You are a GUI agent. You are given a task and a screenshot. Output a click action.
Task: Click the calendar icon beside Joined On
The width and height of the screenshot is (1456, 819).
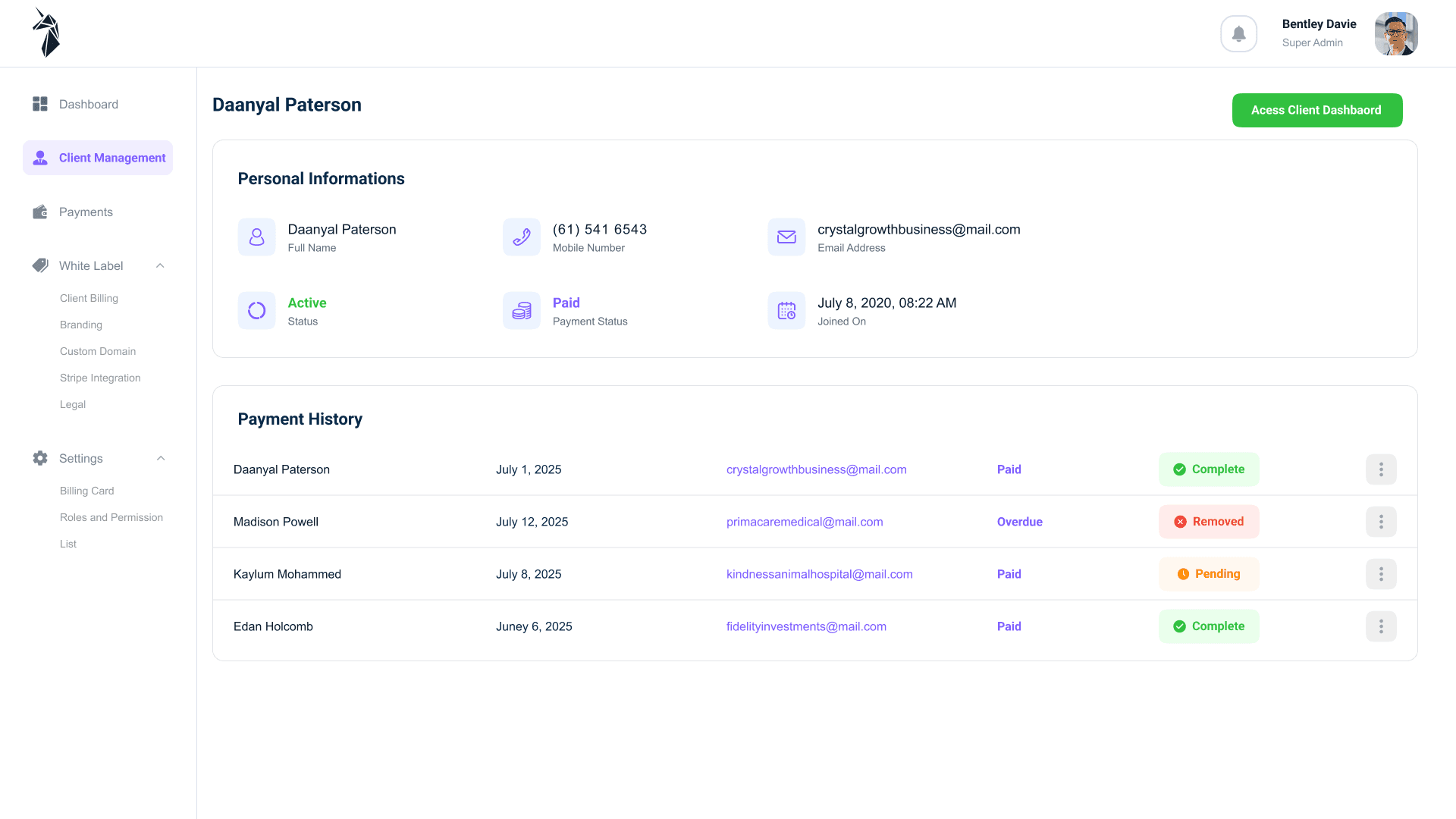(786, 311)
